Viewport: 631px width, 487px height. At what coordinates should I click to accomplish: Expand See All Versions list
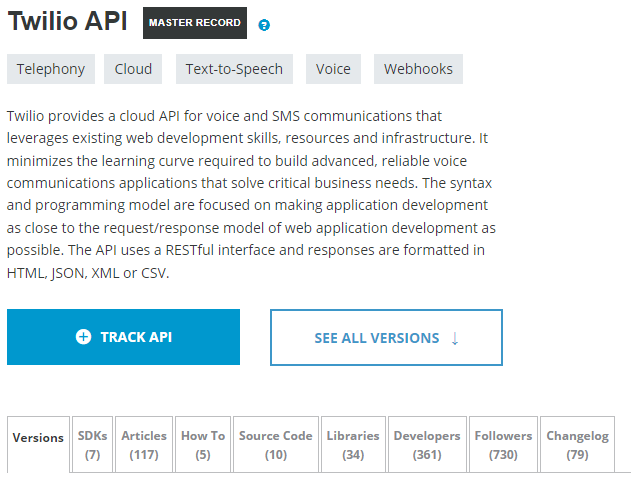coord(386,338)
